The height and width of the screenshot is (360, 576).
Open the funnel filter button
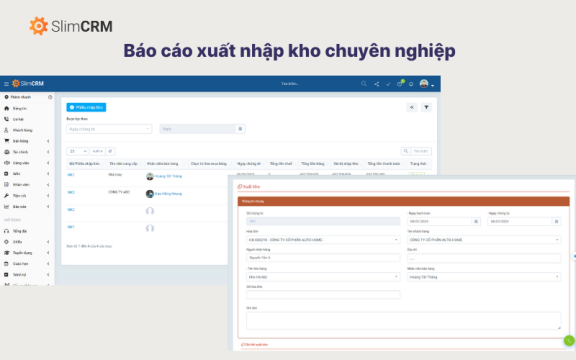[426, 107]
